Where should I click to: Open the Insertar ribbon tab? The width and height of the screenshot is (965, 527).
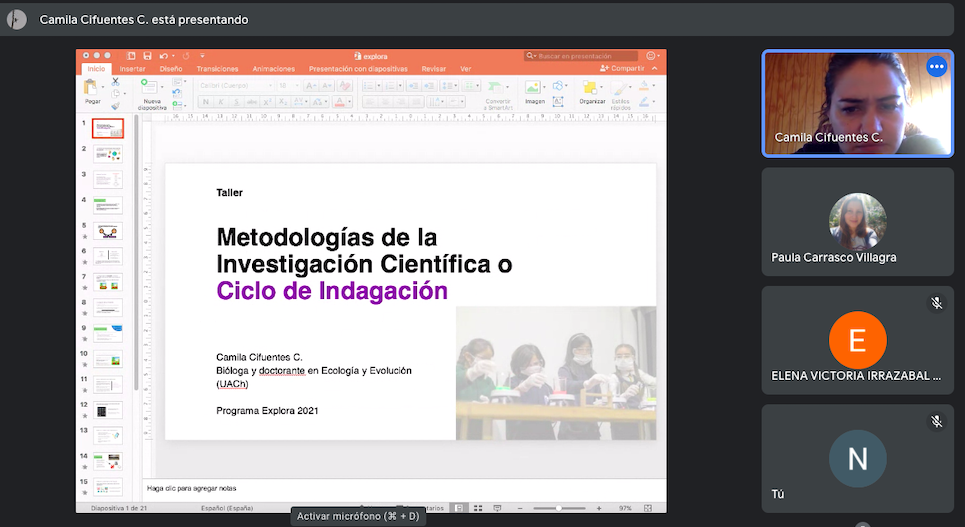[x=132, y=69]
